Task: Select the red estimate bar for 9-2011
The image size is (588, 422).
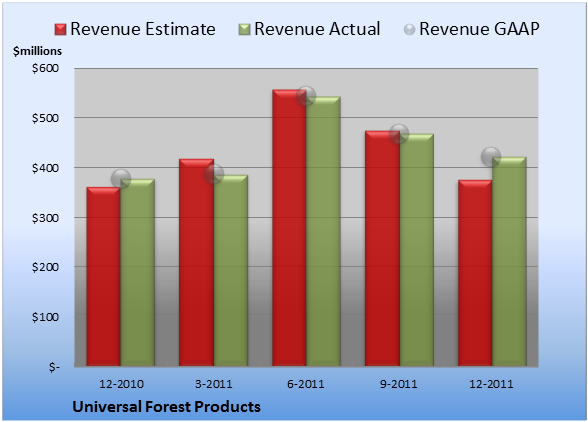Action: (382, 248)
